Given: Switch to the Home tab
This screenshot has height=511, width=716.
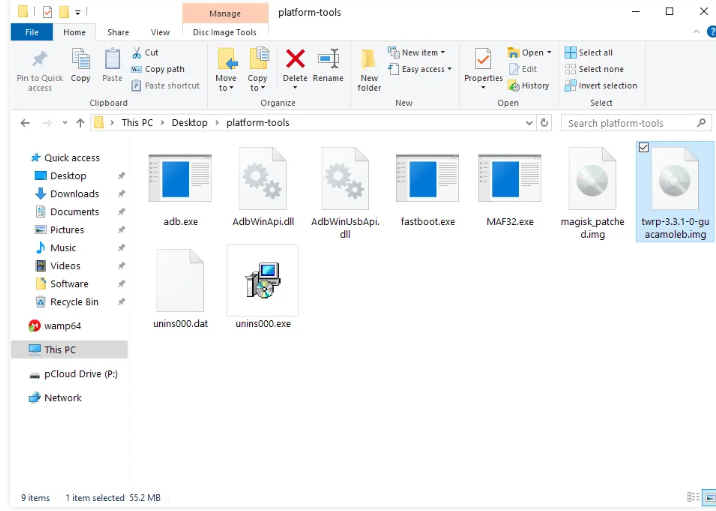Looking at the screenshot, I should 74,32.
